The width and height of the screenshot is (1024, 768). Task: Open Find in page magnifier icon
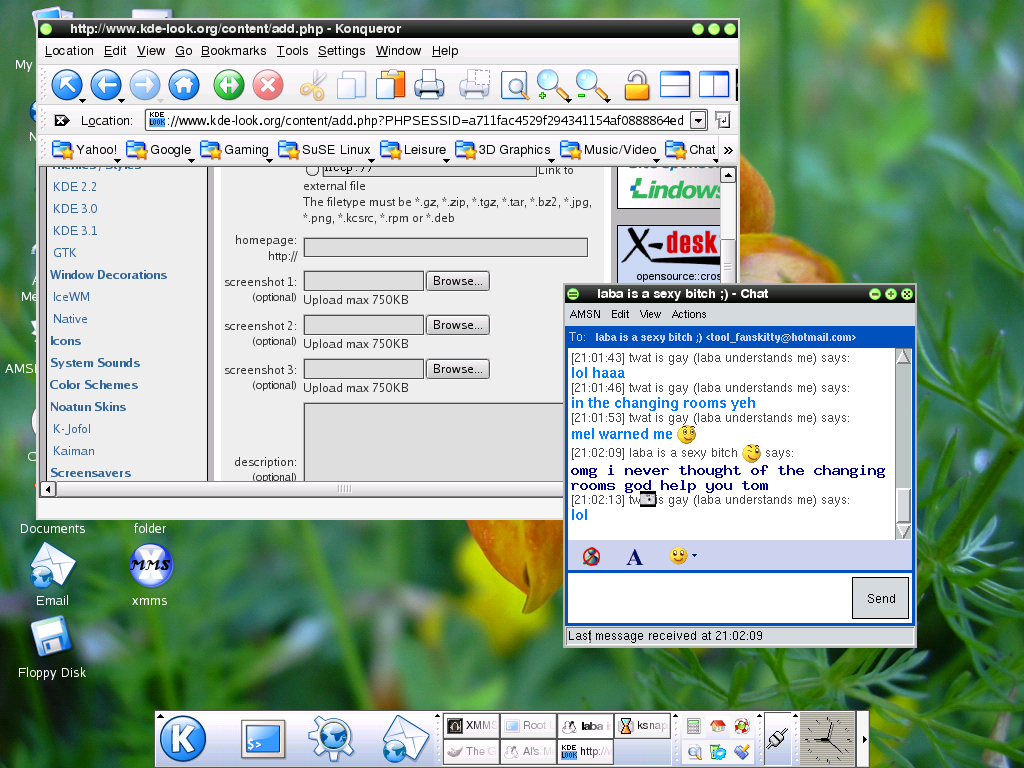(x=515, y=85)
